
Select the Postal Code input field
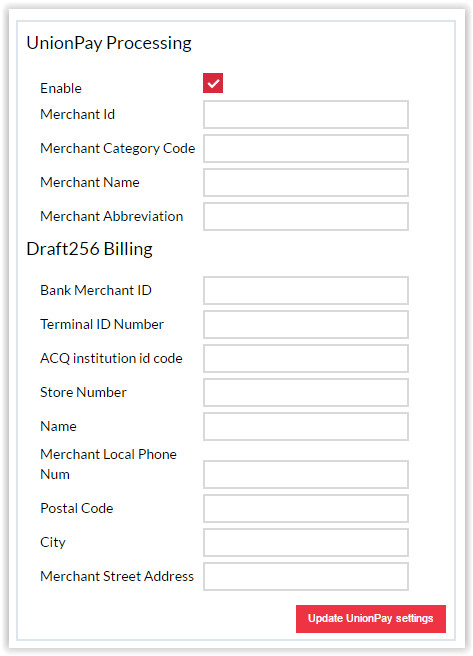click(x=306, y=508)
